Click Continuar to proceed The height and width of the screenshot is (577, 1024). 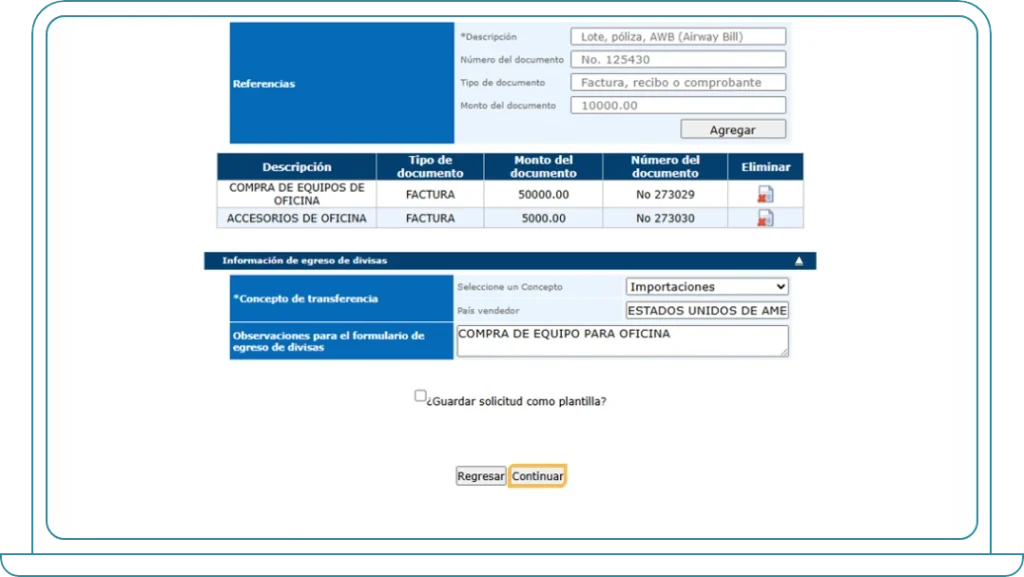537,476
